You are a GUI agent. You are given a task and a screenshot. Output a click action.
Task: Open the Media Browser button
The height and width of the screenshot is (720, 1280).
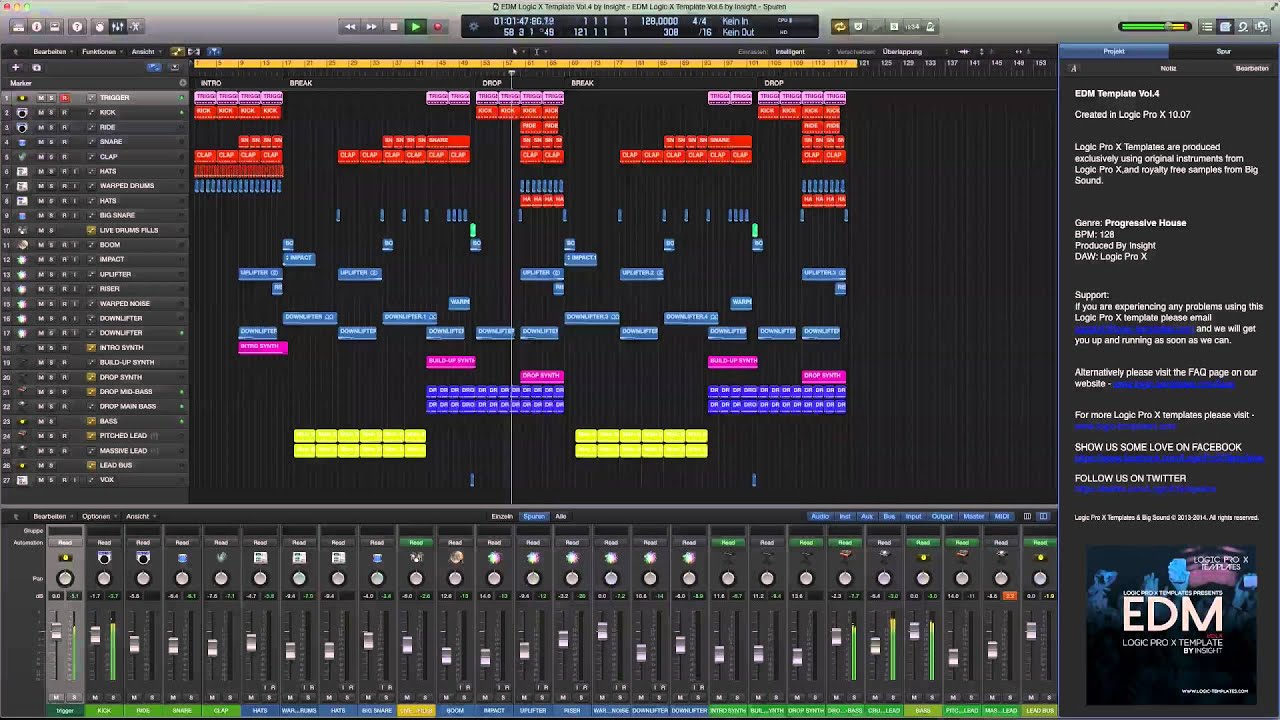(1262, 27)
